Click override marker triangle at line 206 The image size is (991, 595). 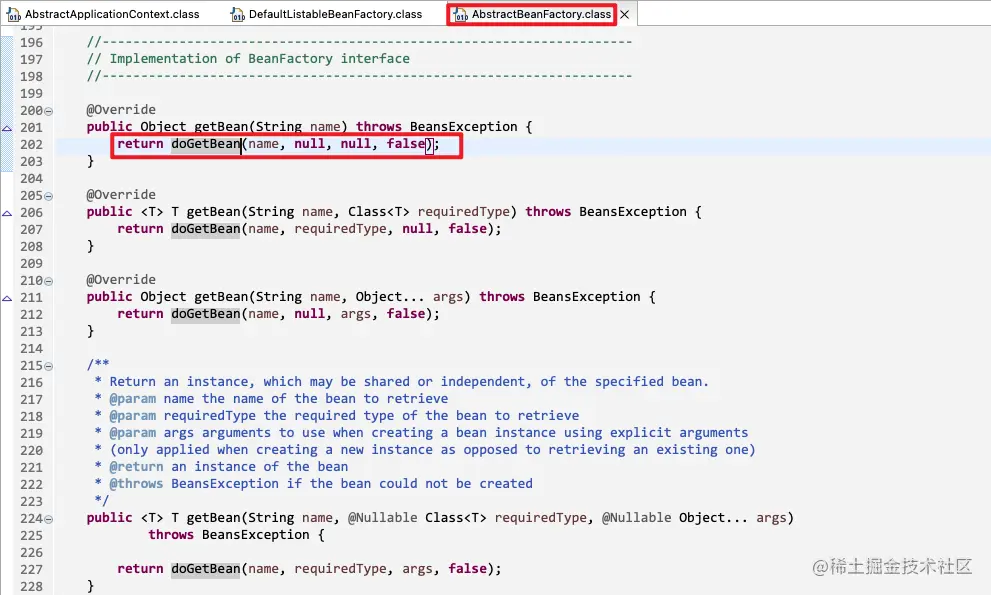[7, 214]
